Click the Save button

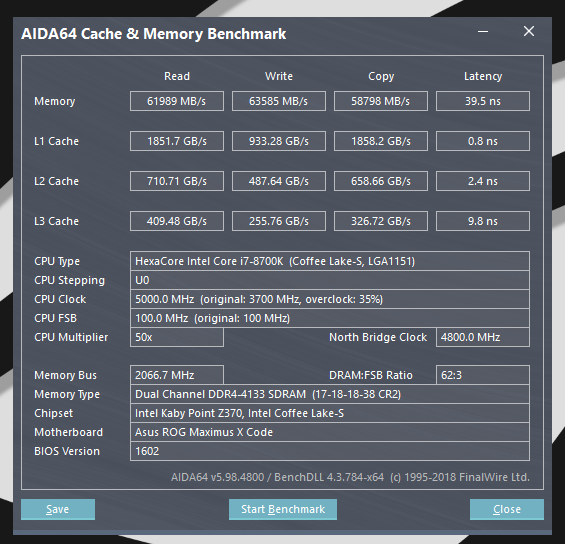click(x=58, y=509)
